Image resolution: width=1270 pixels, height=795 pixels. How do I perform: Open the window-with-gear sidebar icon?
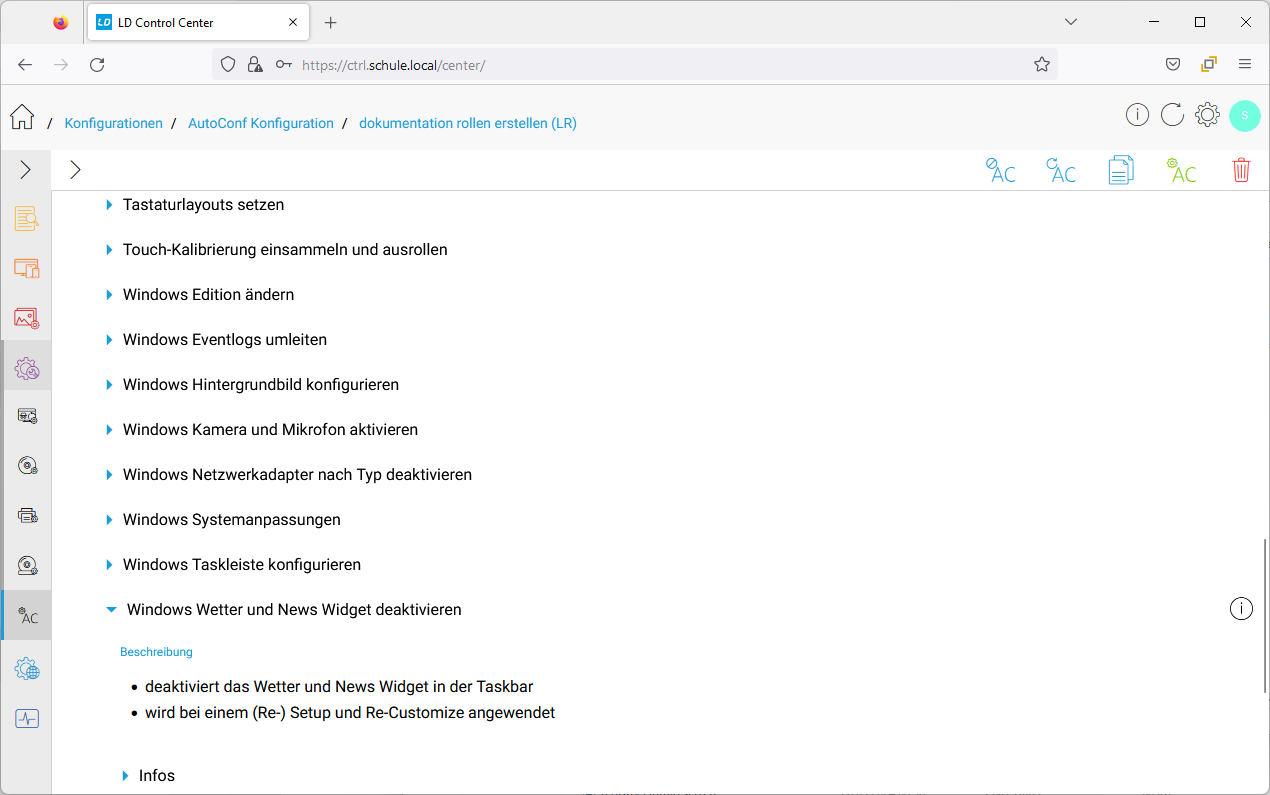point(27,416)
